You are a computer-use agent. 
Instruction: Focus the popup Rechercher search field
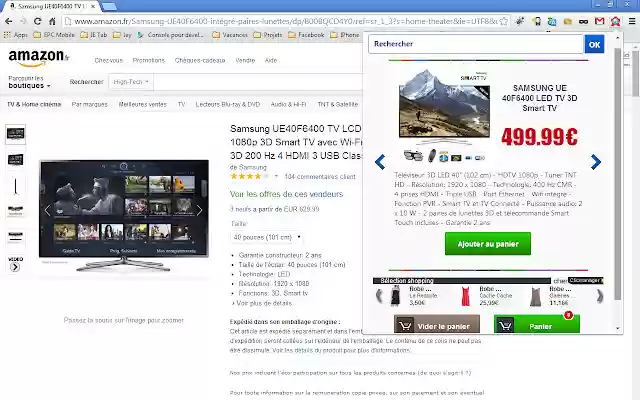[476, 44]
